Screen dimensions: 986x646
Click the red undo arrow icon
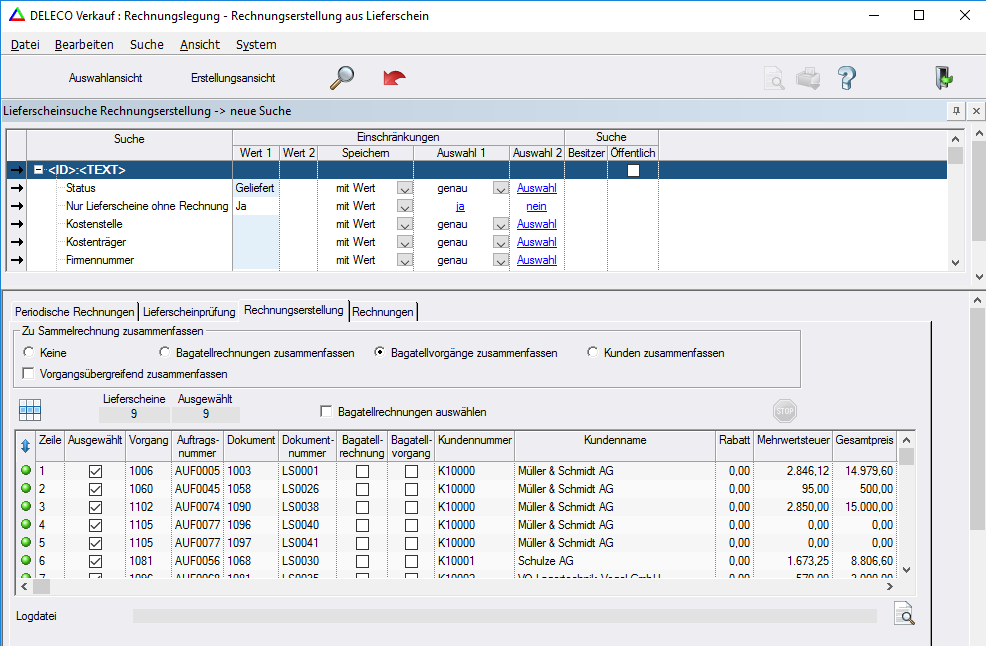(x=394, y=78)
